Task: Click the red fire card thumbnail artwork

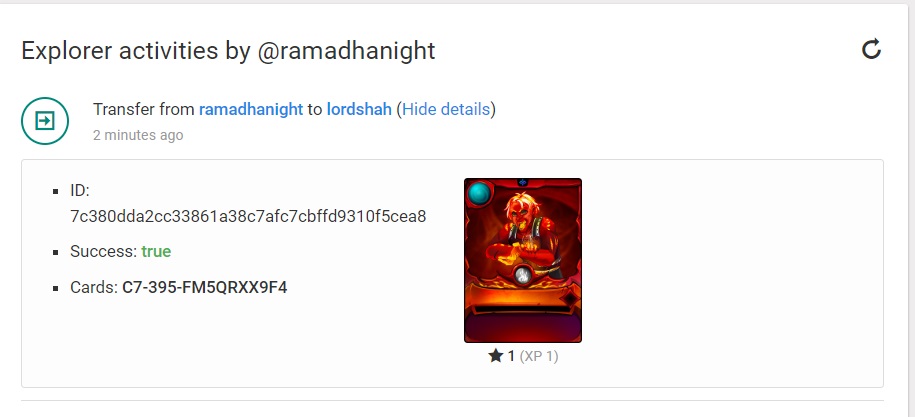Action: [x=523, y=260]
